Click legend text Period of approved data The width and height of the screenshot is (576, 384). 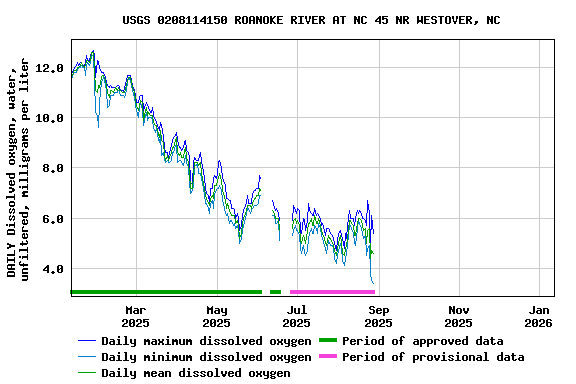422,341
